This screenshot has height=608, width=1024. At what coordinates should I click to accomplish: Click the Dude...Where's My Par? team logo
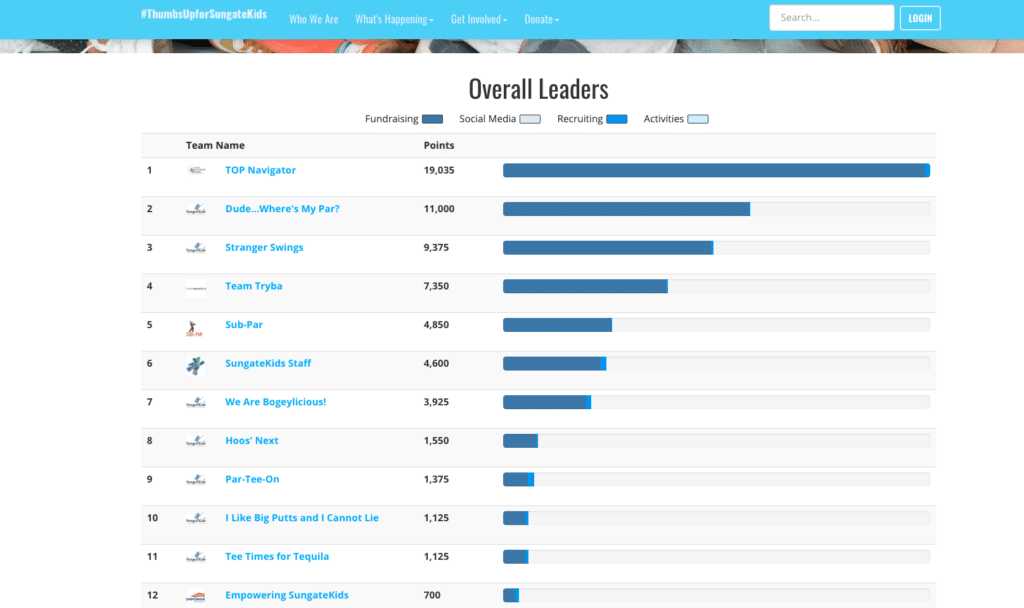coord(196,209)
